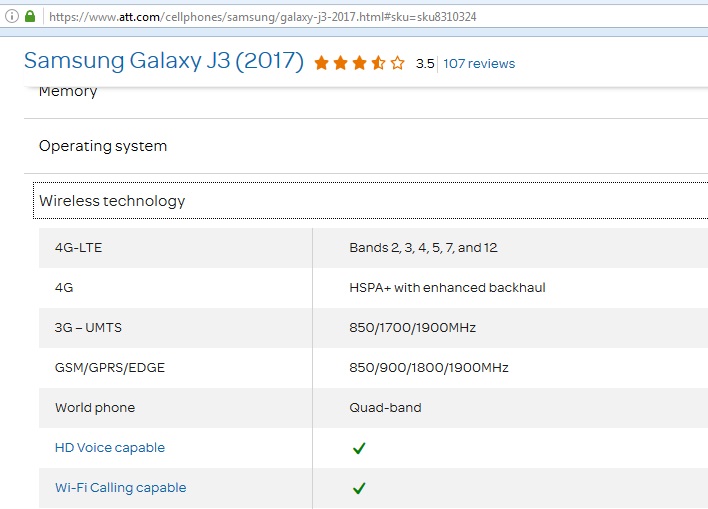Collapse the Wireless technology section
Image resolution: width=708 pixels, height=509 pixels.
[112, 201]
